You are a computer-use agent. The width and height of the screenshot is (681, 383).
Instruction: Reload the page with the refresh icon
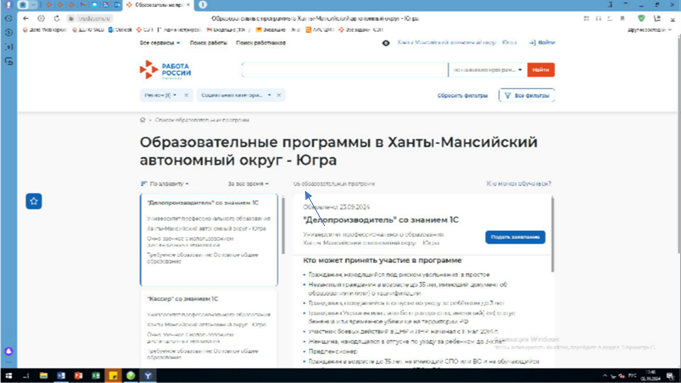click(56, 19)
